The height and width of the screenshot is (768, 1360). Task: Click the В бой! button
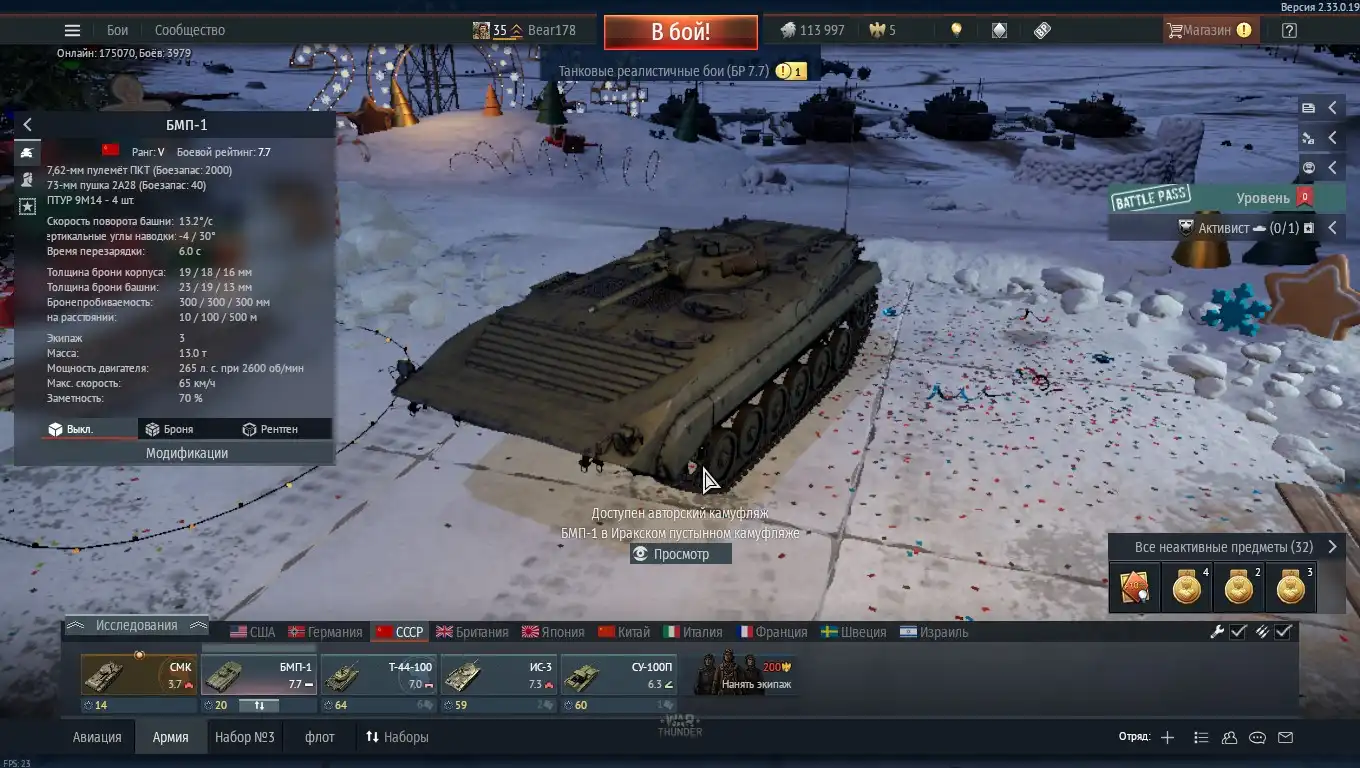[680, 31]
